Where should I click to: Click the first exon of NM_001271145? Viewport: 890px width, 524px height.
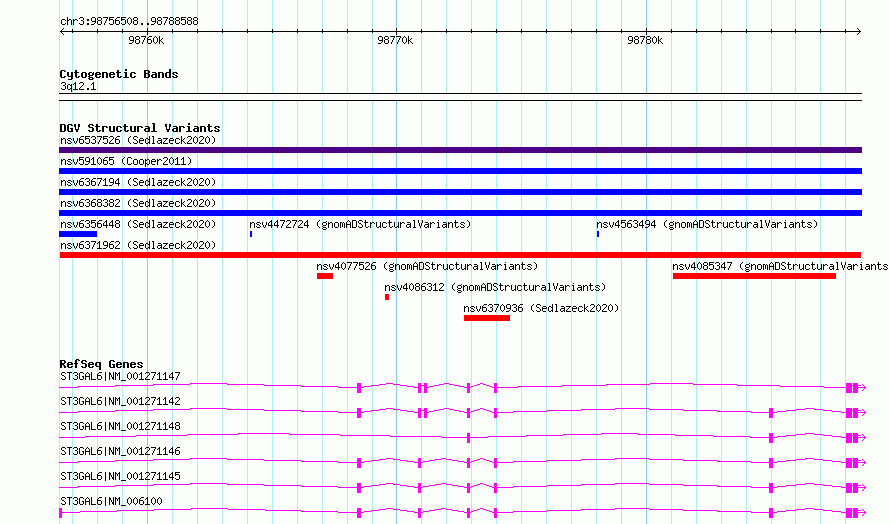coord(359,488)
